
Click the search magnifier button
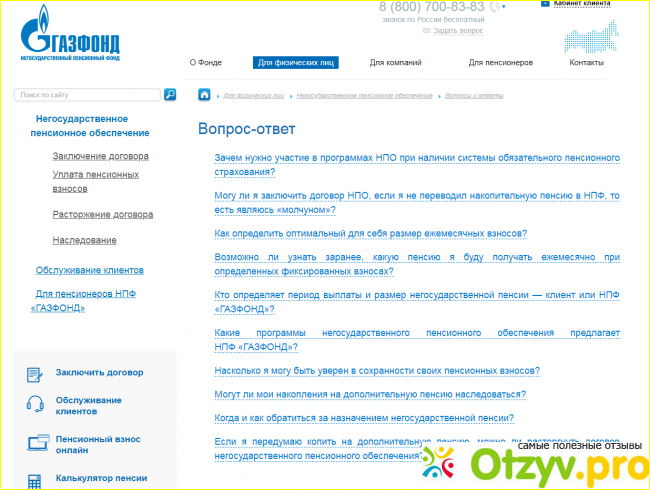tap(170, 95)
